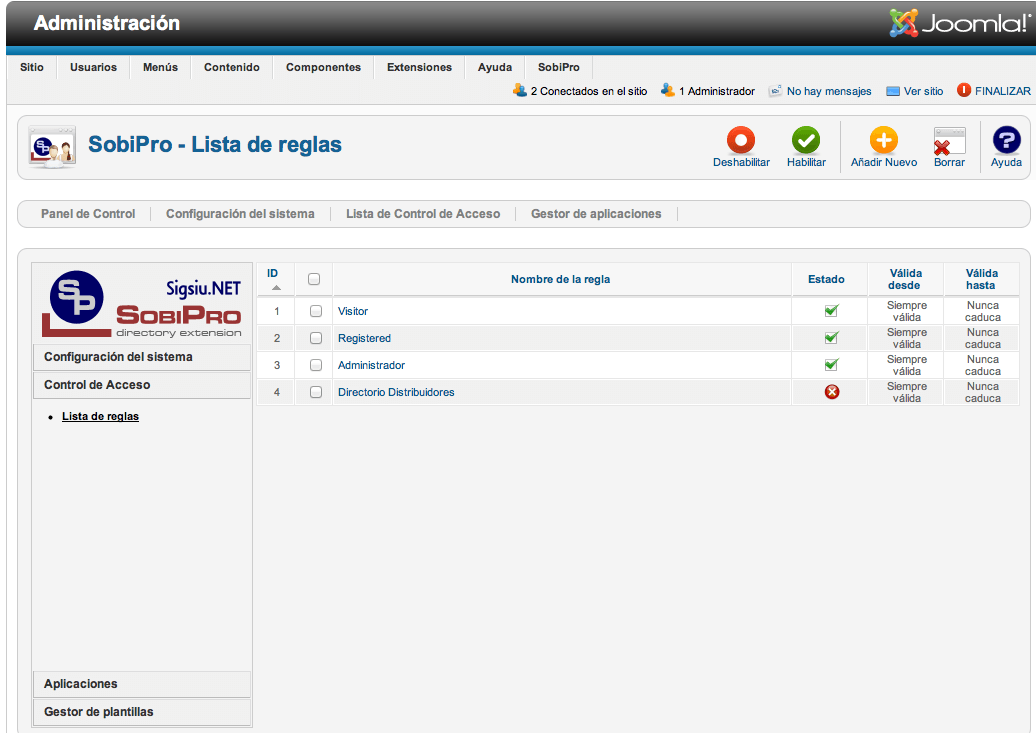Viewport: 1036px width, 733px height.
Task: Click the connected users icon in status bar
Action: [520, 91]
